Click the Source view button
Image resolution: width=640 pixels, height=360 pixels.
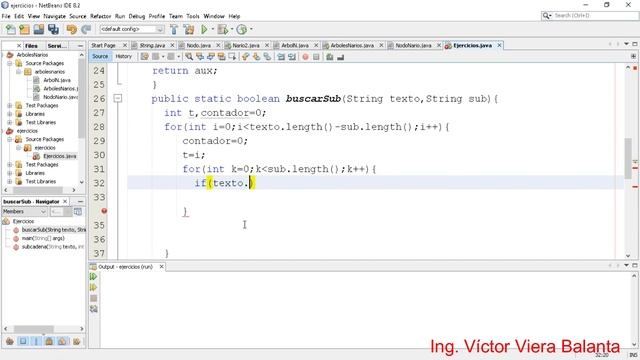click(x=100, y=57)
